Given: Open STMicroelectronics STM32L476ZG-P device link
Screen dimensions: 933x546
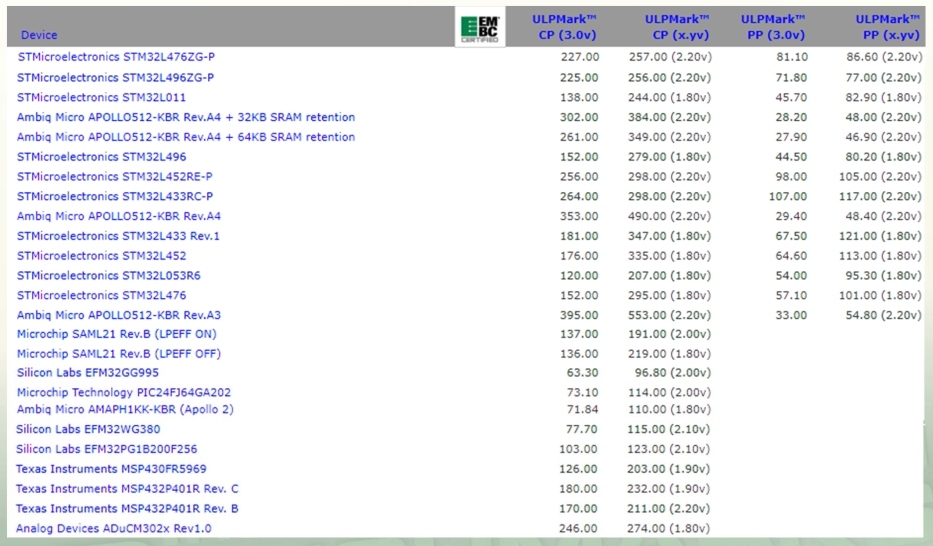Looking at the screenshot, I should click(x=116, y=57).
